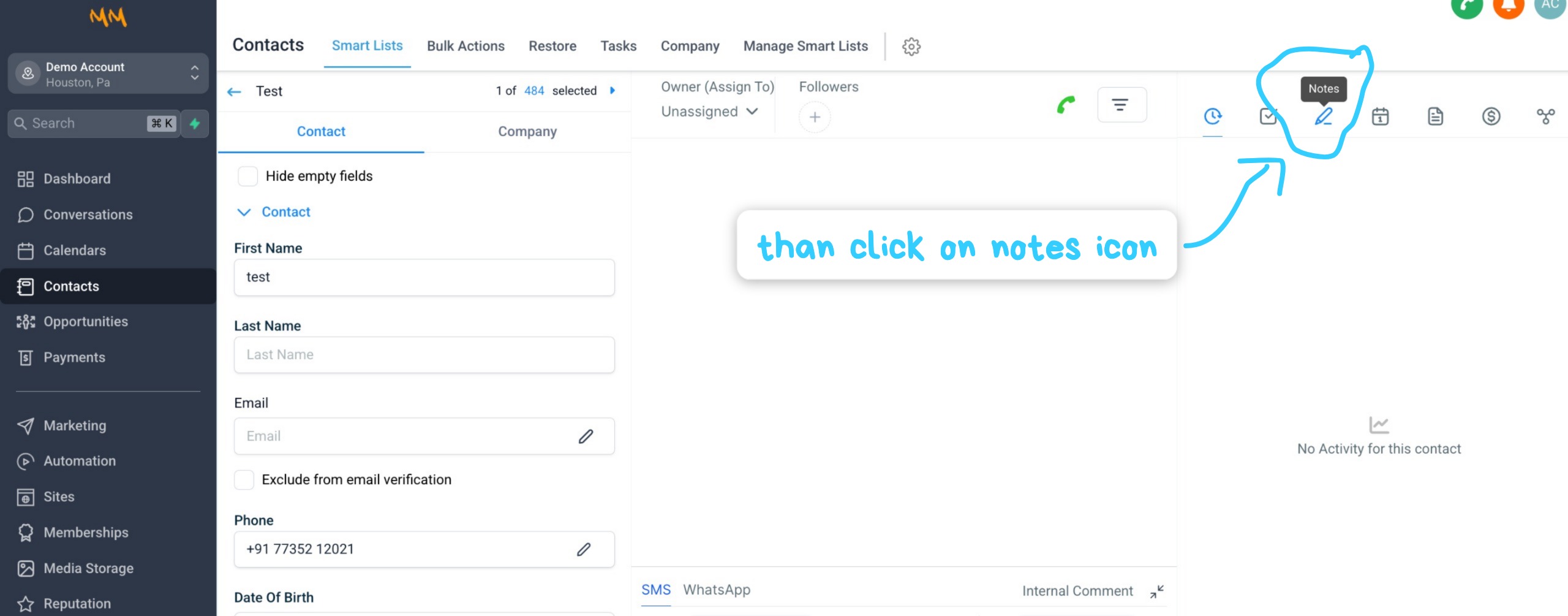Click the Notes pen icon
Viewport: 1568px width, 616px height.
point(1324,117)
